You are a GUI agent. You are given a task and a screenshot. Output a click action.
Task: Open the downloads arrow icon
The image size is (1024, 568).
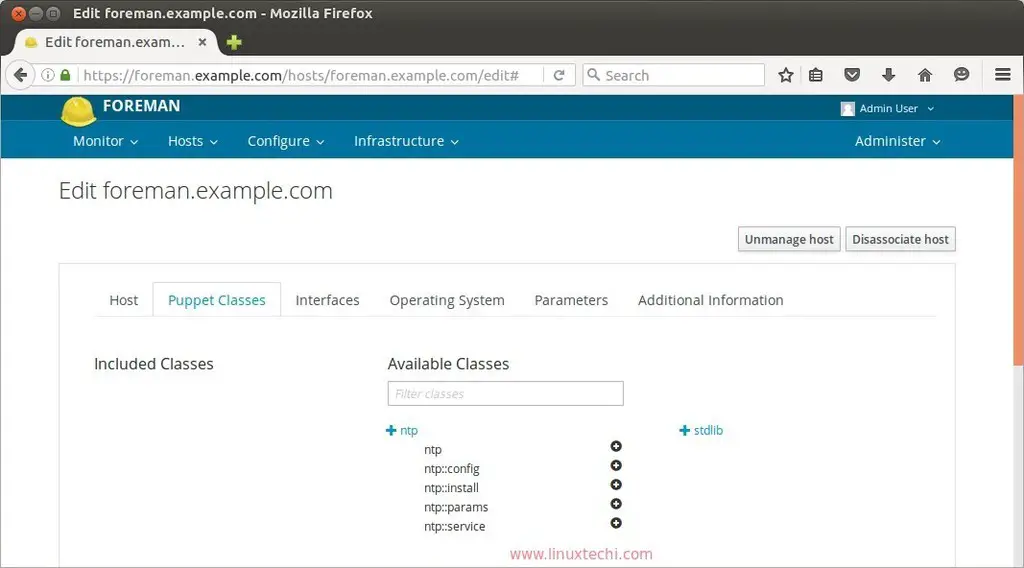(888, 75)
